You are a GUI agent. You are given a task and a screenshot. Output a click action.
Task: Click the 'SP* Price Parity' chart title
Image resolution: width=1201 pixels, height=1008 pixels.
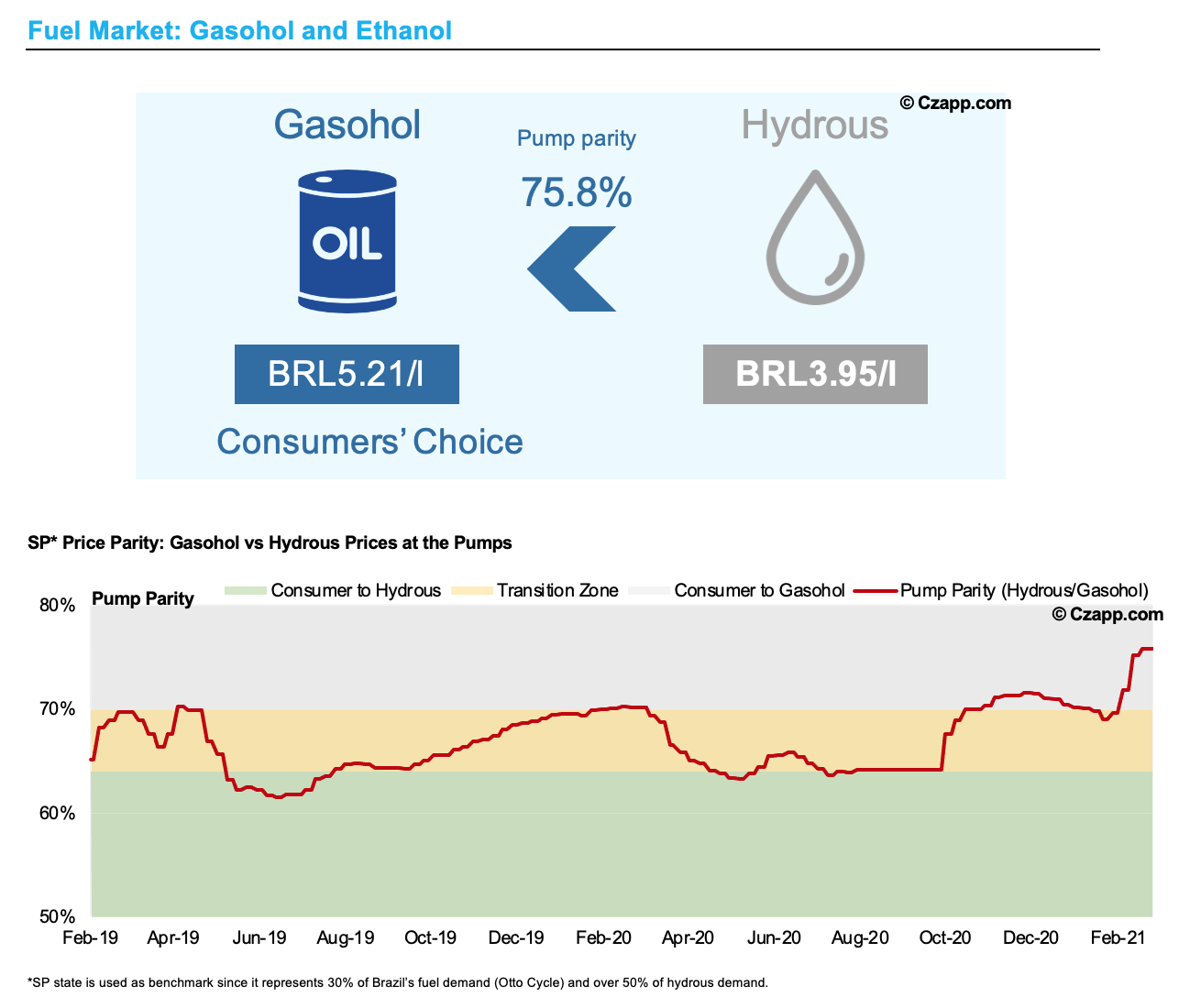click(270, 542)
